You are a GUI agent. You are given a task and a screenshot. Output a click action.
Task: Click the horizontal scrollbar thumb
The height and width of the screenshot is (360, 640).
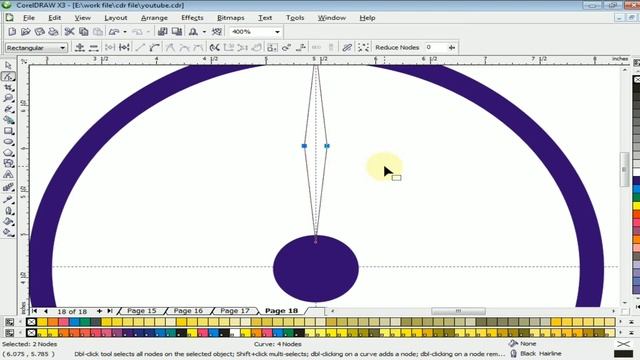click(458, 311)
